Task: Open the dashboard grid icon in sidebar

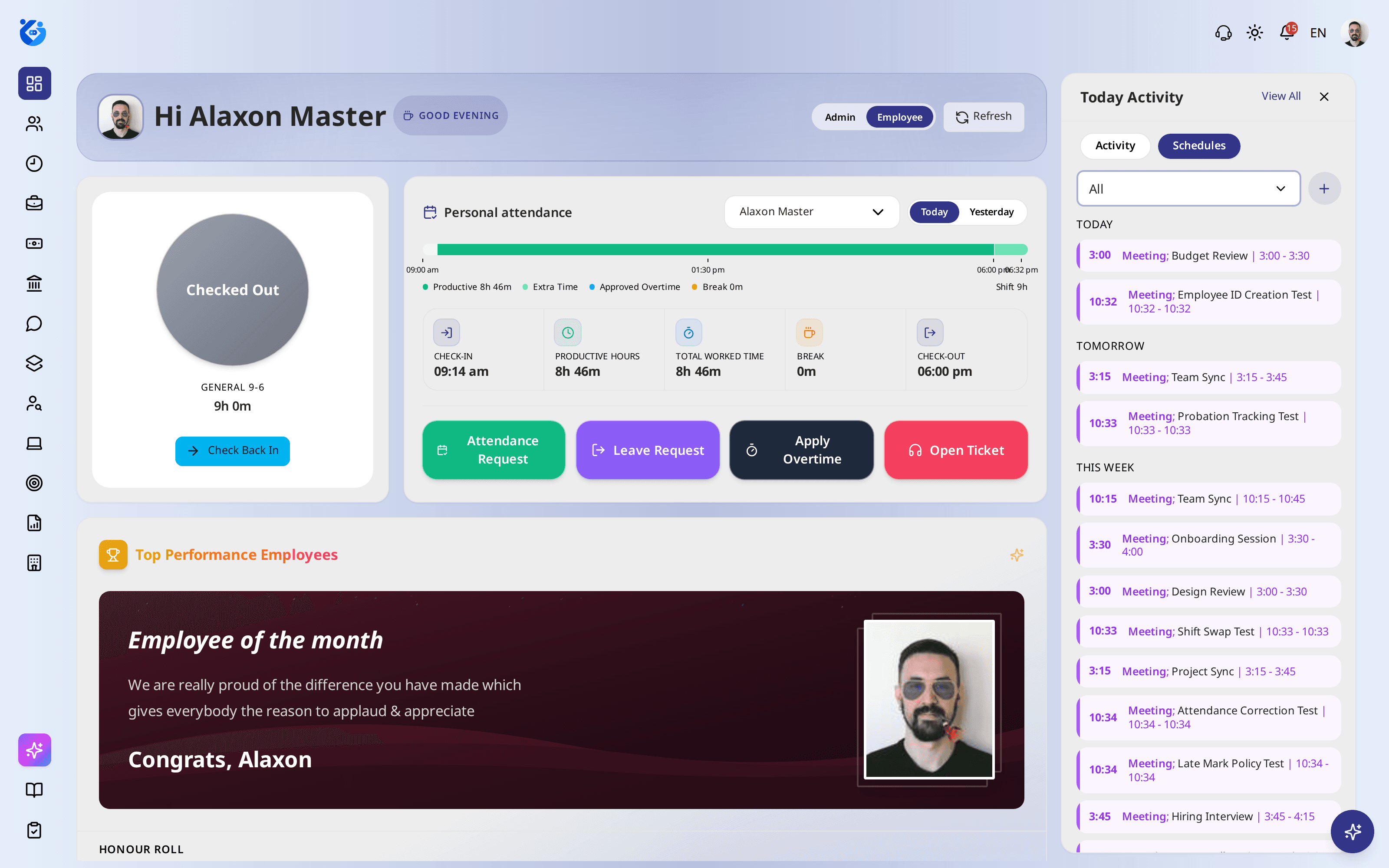Action: tap(34, 83)
